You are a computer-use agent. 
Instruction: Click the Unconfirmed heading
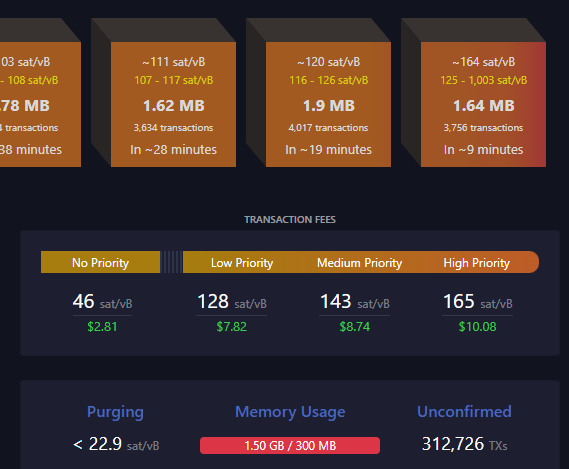click(x=464, y=412)
